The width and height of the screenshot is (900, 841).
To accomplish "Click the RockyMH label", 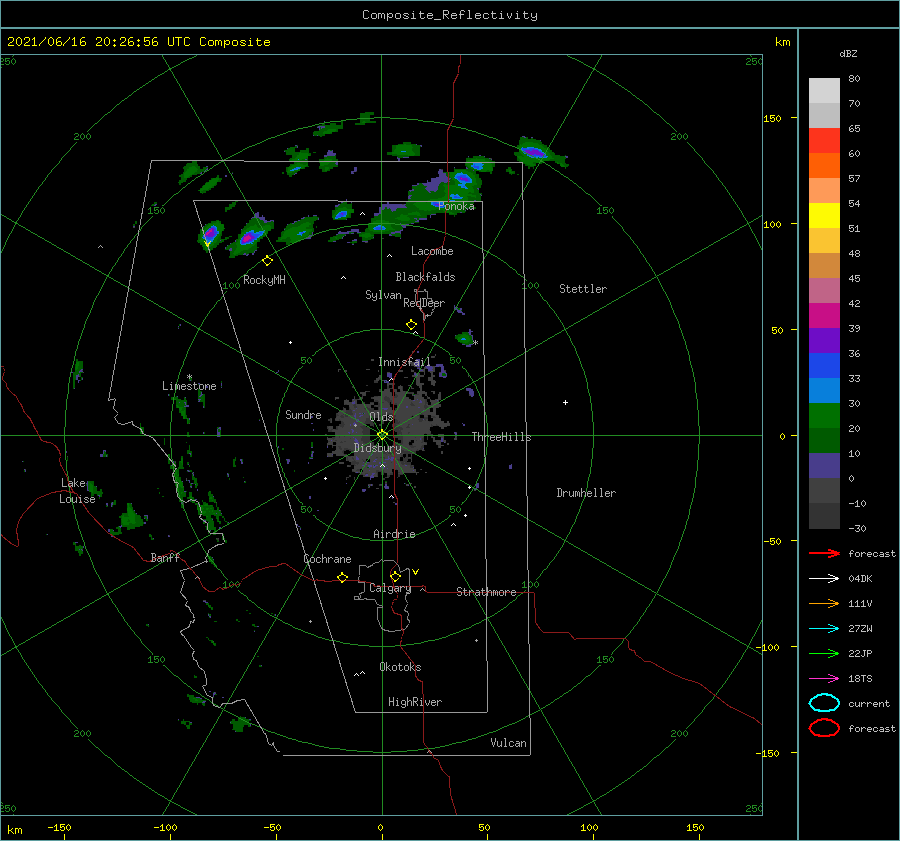I will 264,280.
